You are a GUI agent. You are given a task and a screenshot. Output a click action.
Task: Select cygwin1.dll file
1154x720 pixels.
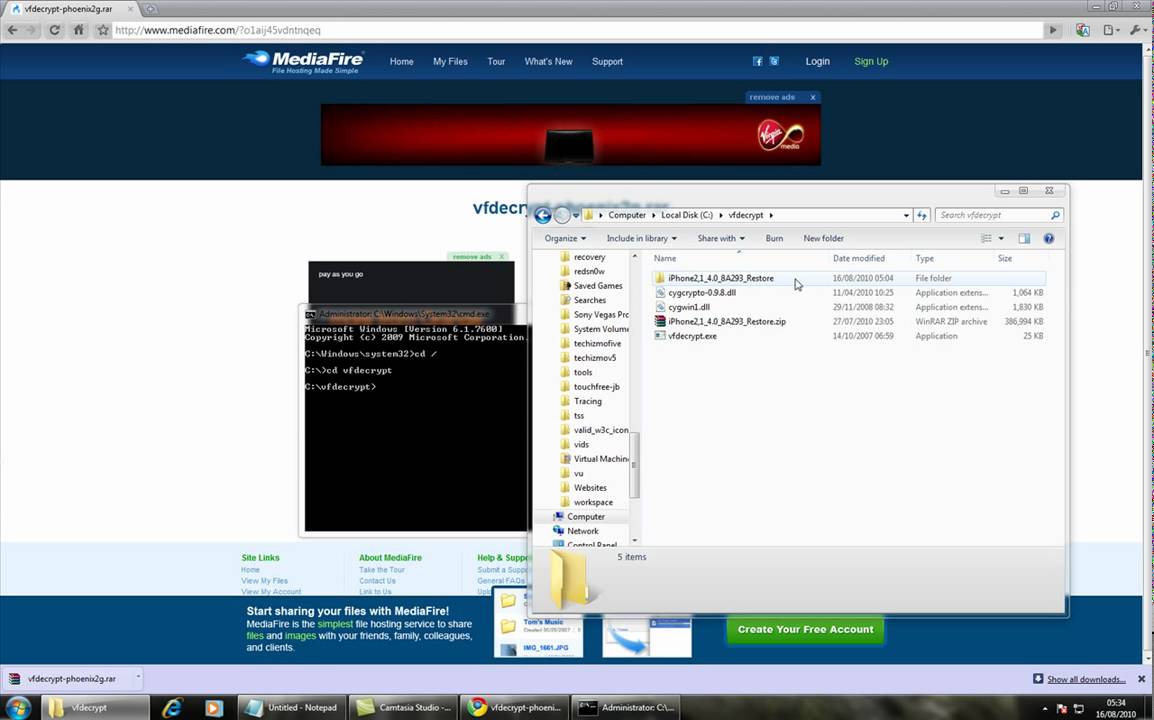(x=689, y=307)
